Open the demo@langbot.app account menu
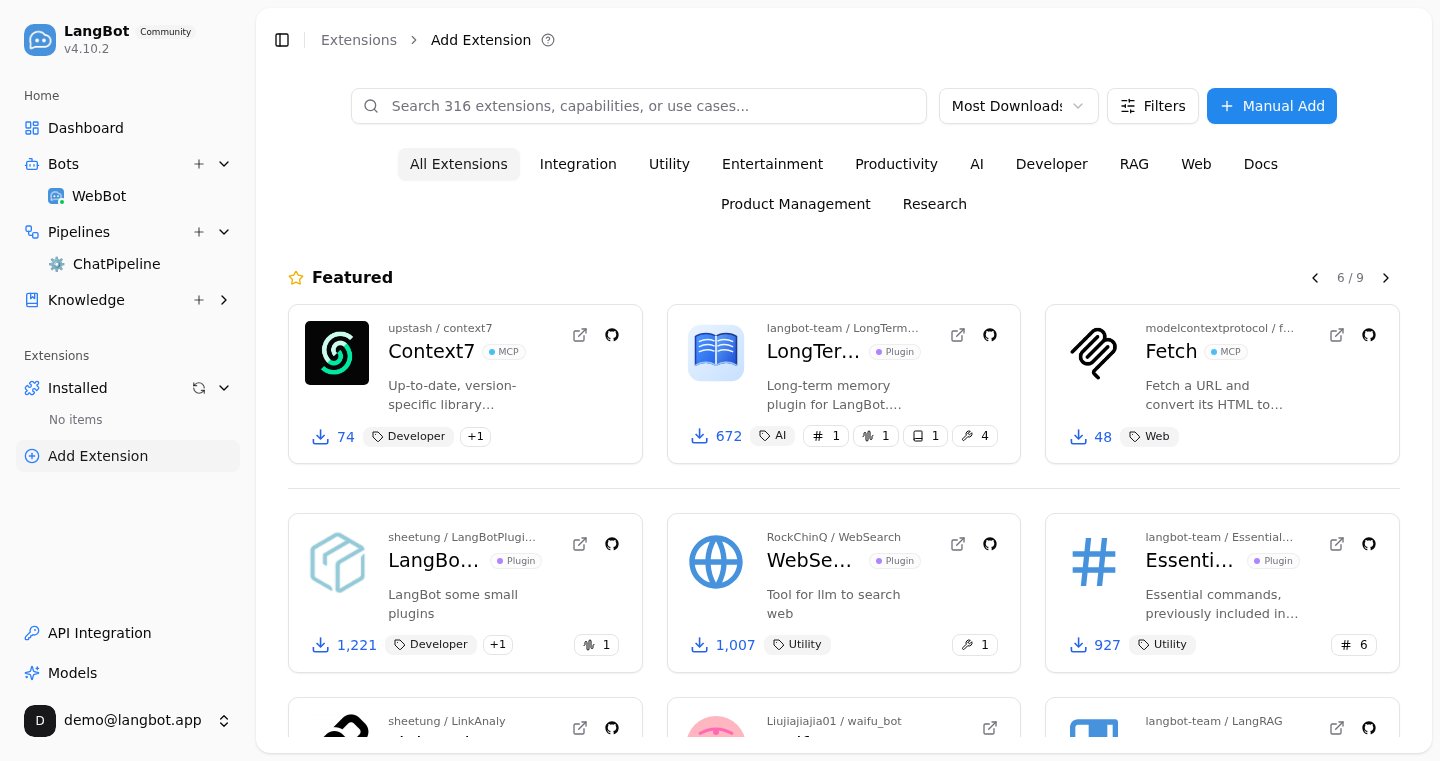Viewport: 1440px width, 761px height. pos(128,721)
